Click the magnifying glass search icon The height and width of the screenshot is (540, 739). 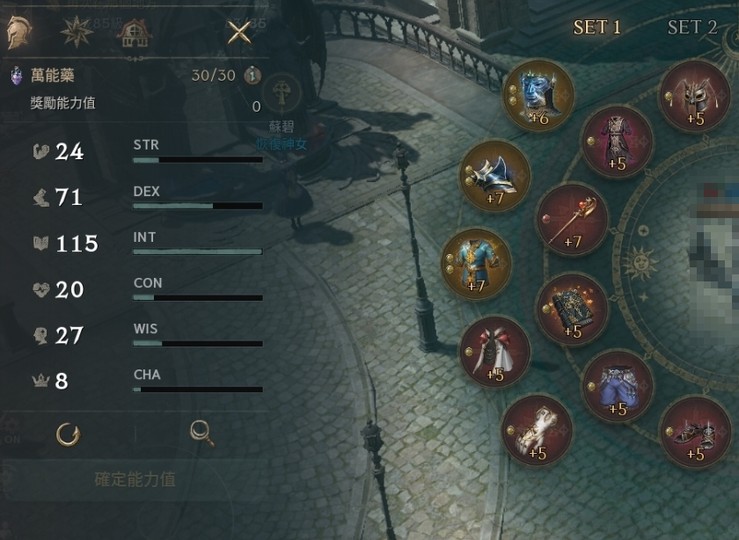202,433
